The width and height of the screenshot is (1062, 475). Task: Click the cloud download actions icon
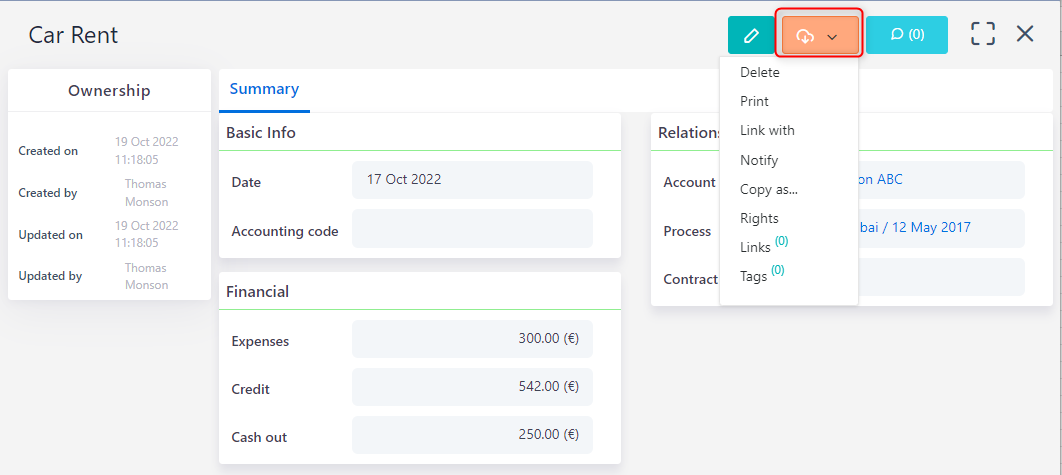(x=805, y=36)
